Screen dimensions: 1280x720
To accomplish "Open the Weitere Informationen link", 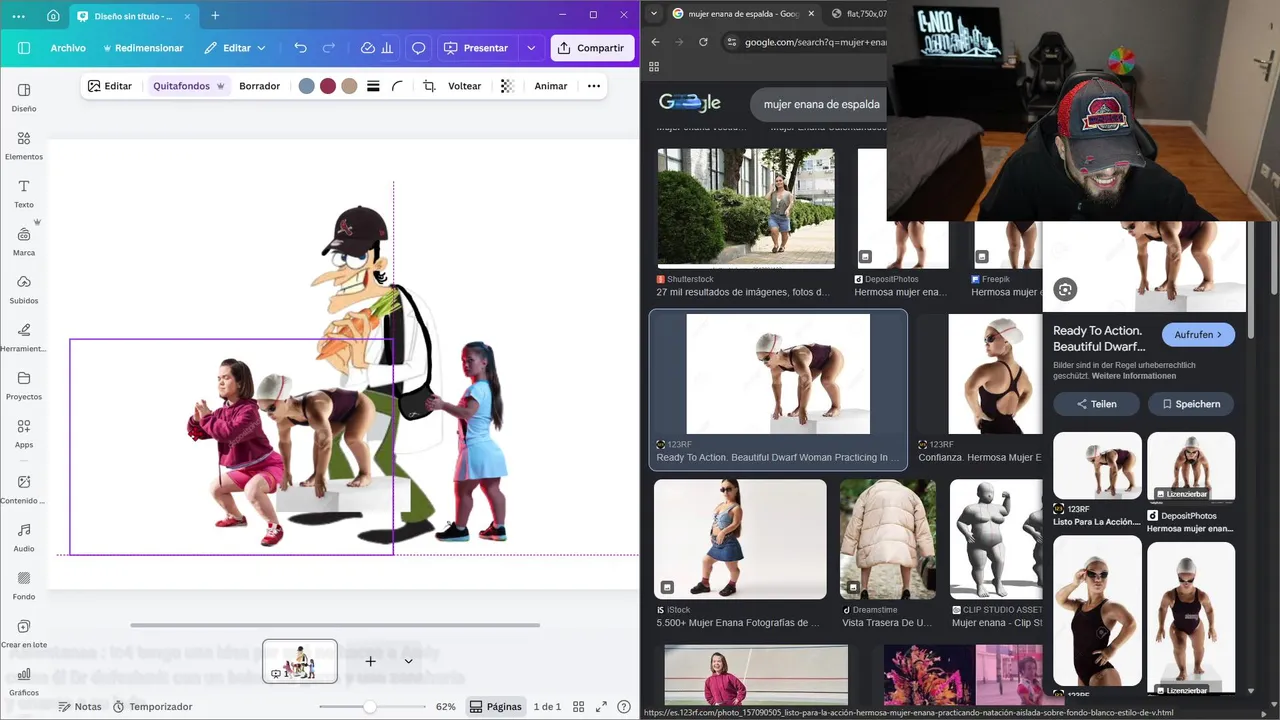I will tap(1134, 376).
